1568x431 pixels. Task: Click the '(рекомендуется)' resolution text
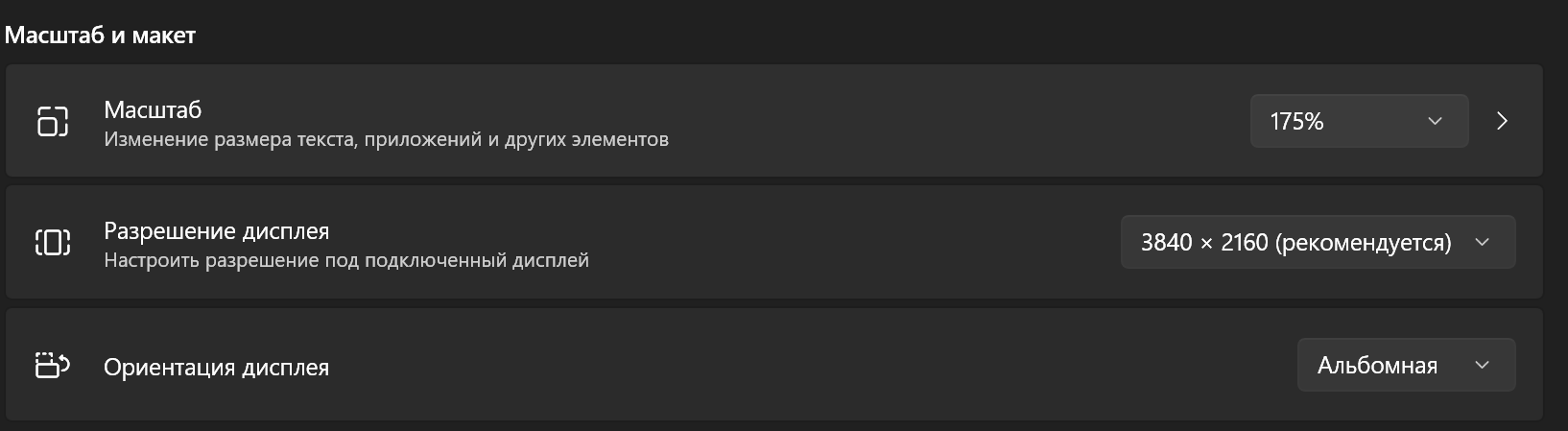(1363, 243)
